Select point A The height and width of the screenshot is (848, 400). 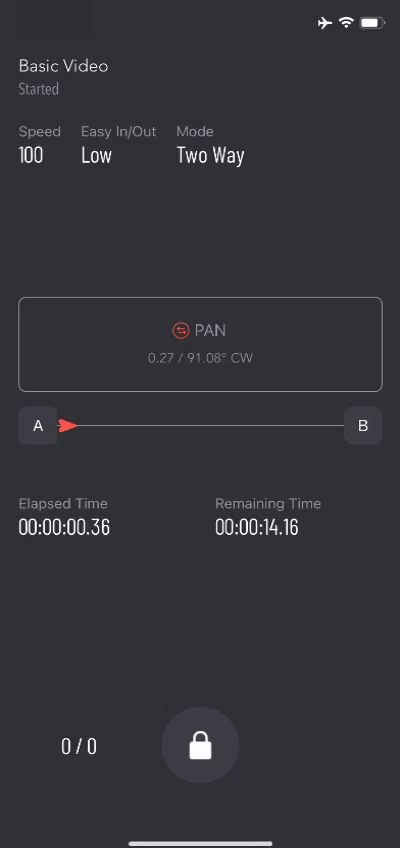click(38, 426)
